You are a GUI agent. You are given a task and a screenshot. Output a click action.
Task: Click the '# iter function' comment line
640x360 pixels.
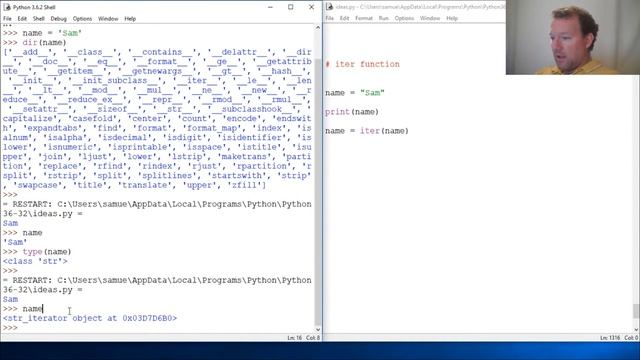pos(362,64)
